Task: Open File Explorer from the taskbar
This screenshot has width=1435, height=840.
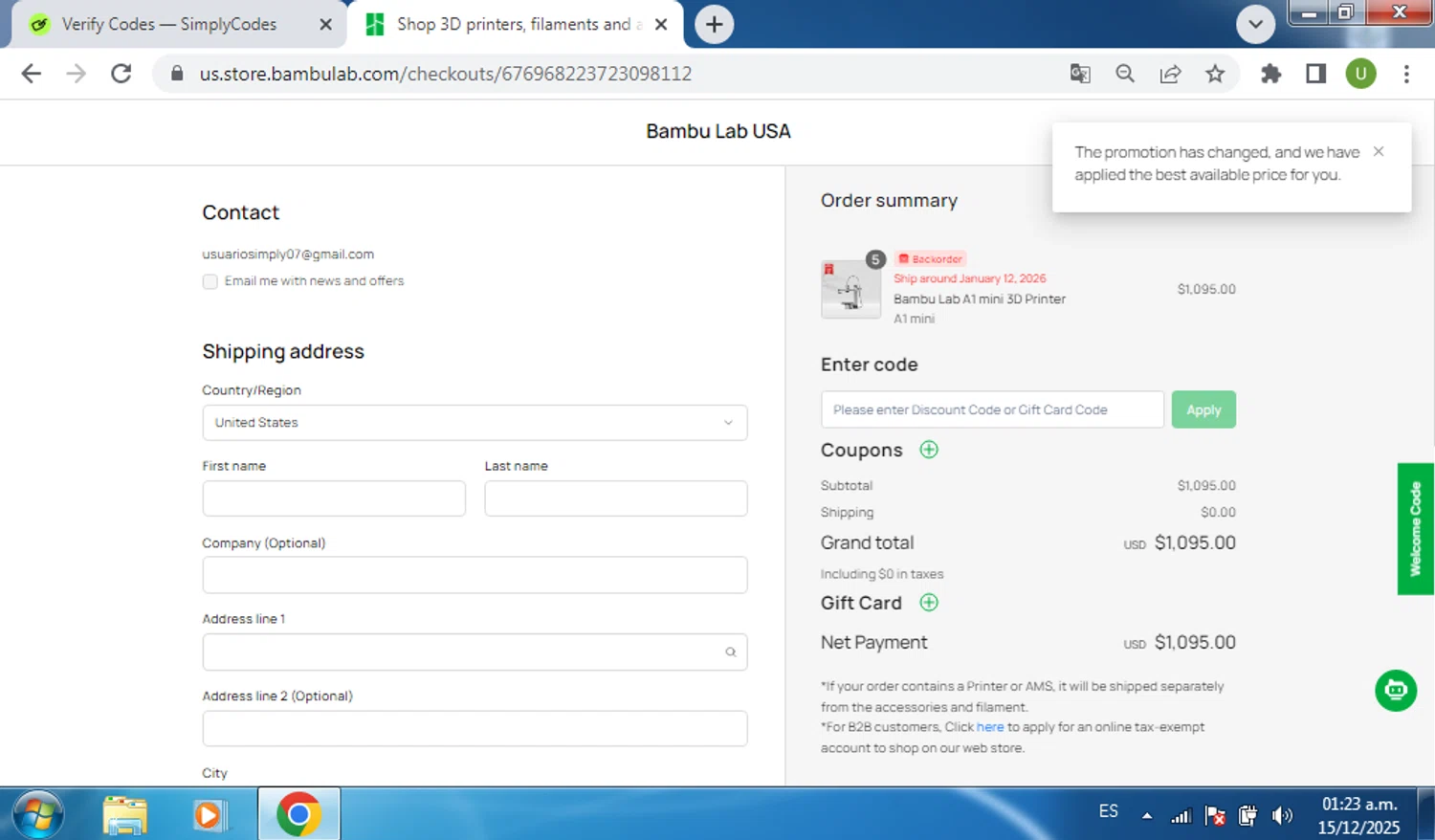Action: point(125,814)
